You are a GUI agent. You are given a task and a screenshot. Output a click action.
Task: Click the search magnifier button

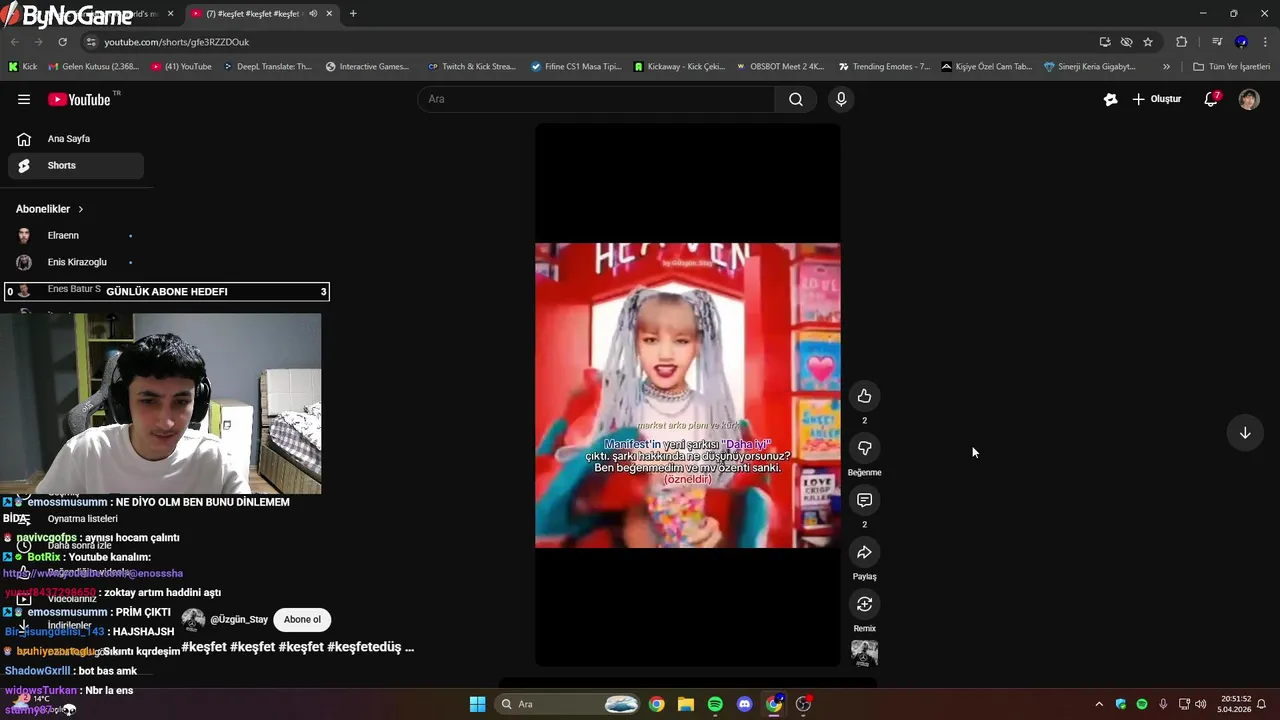tap(796, 99)
